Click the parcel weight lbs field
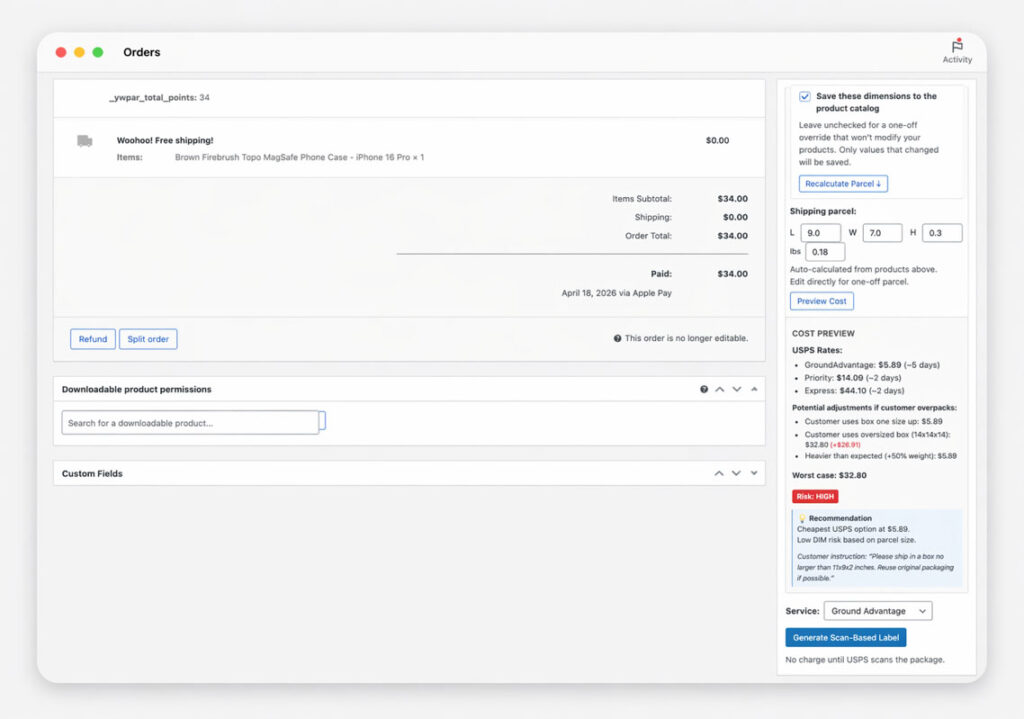The height and width of the screenshot is (719, 1024). [x=824, y=252]
